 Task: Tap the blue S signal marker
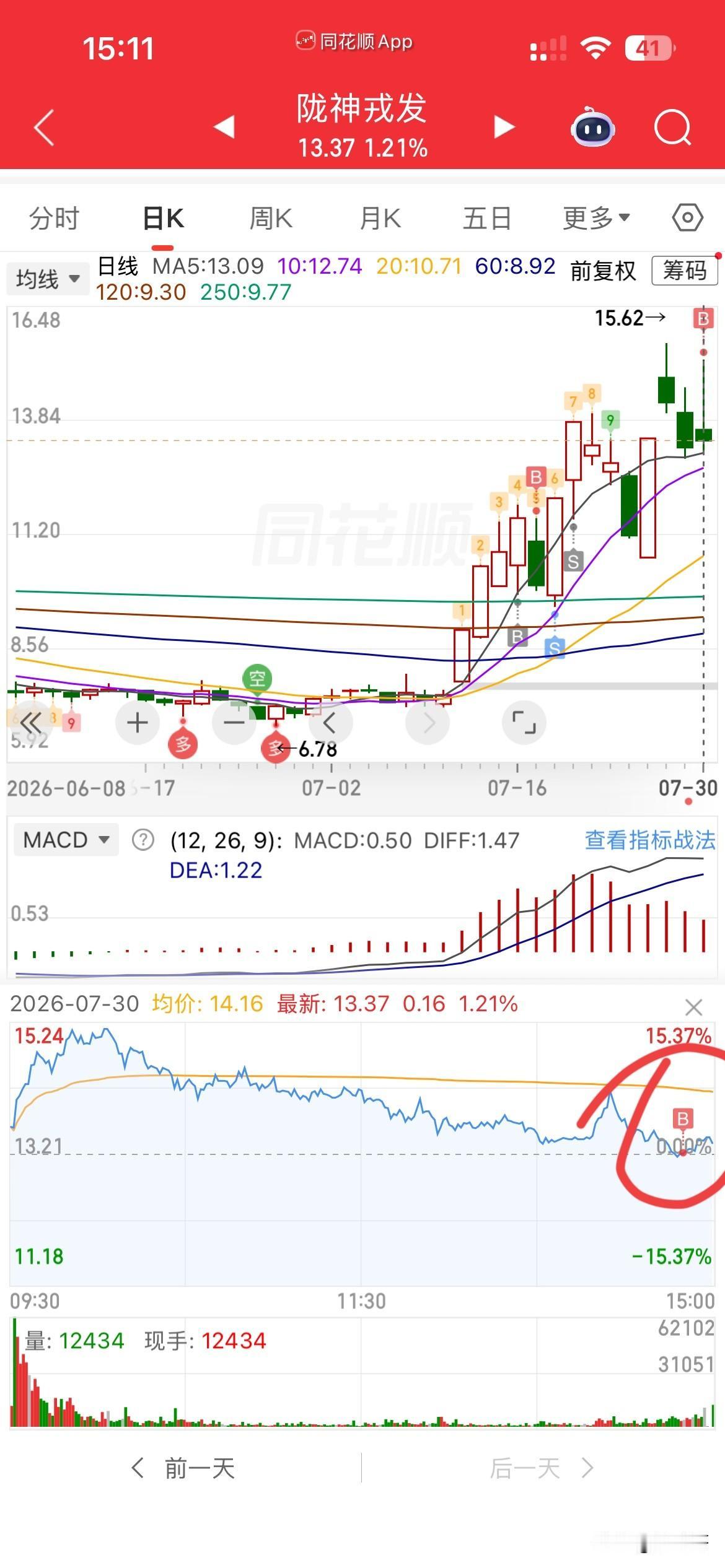[555, 647]
